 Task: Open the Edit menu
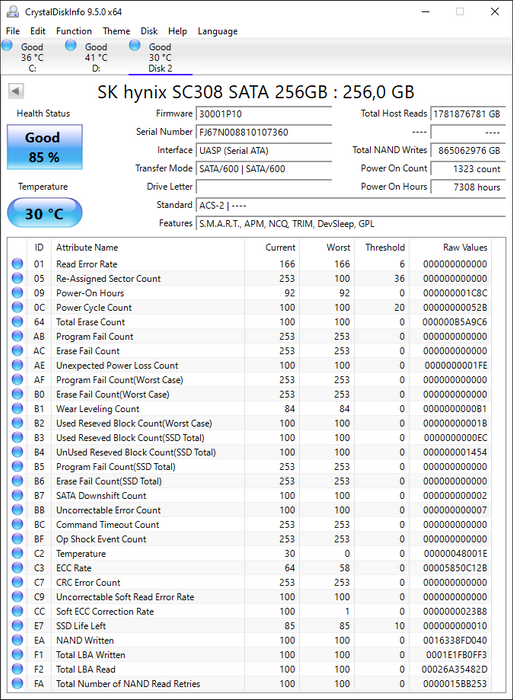point(38,31)
